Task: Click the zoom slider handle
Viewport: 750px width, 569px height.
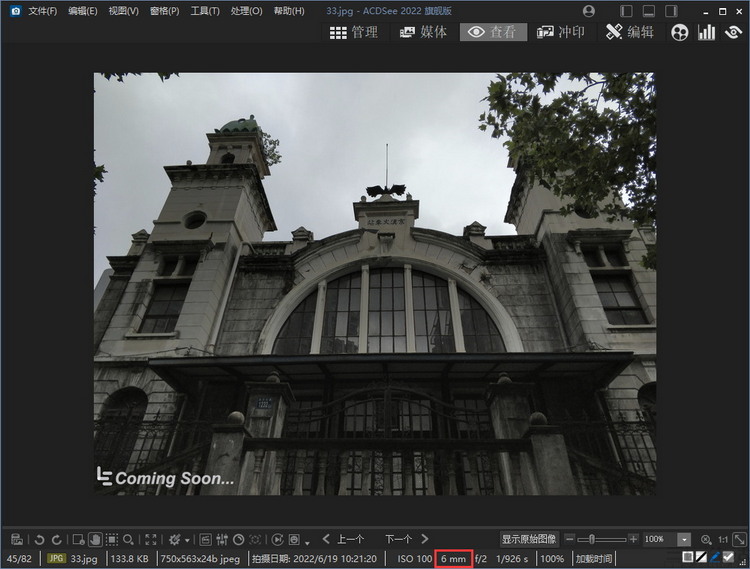Action: 592,539
